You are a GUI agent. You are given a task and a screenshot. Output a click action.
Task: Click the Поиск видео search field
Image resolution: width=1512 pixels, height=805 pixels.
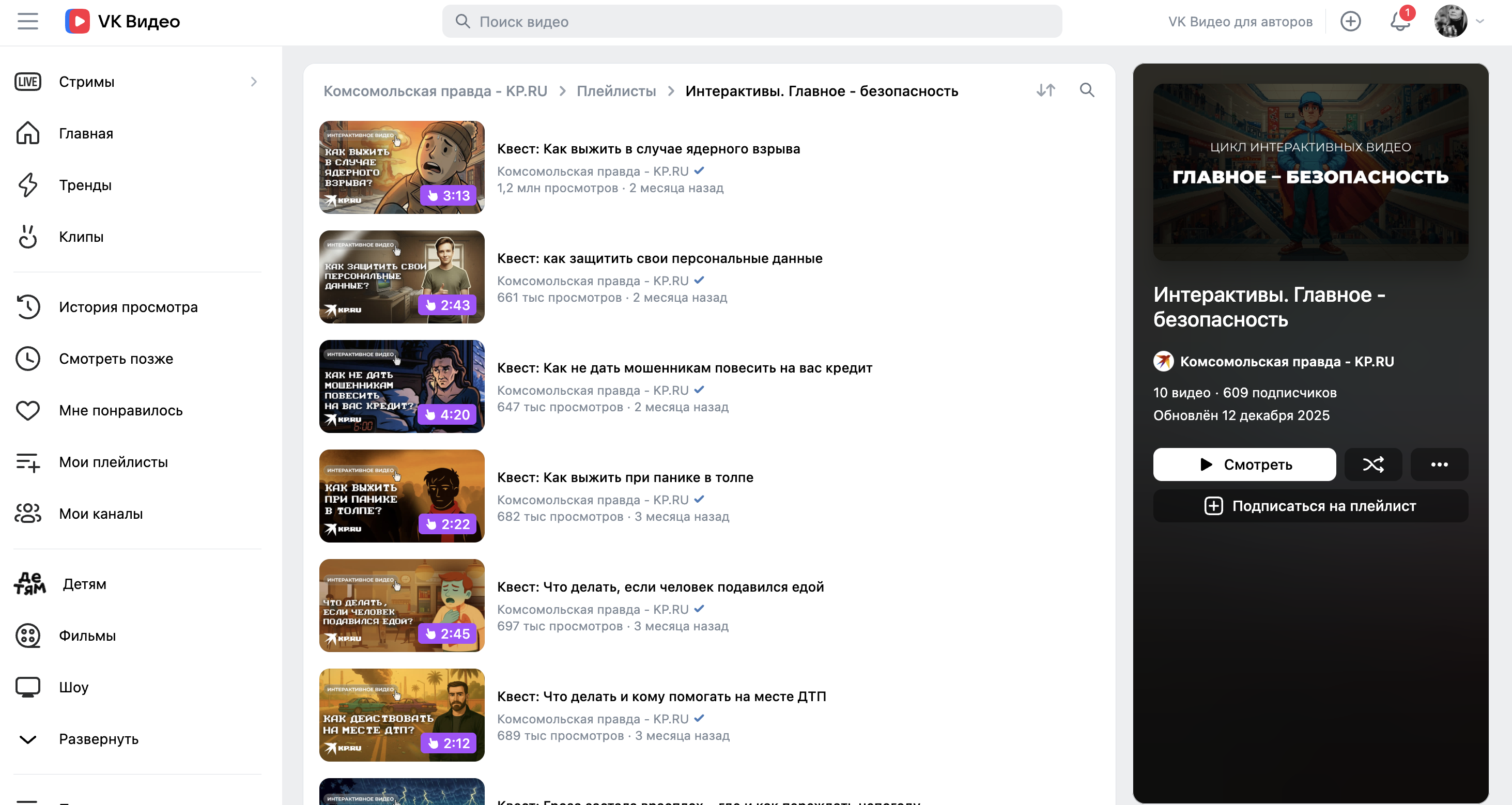pyautogui.click(x=751, y=22)
